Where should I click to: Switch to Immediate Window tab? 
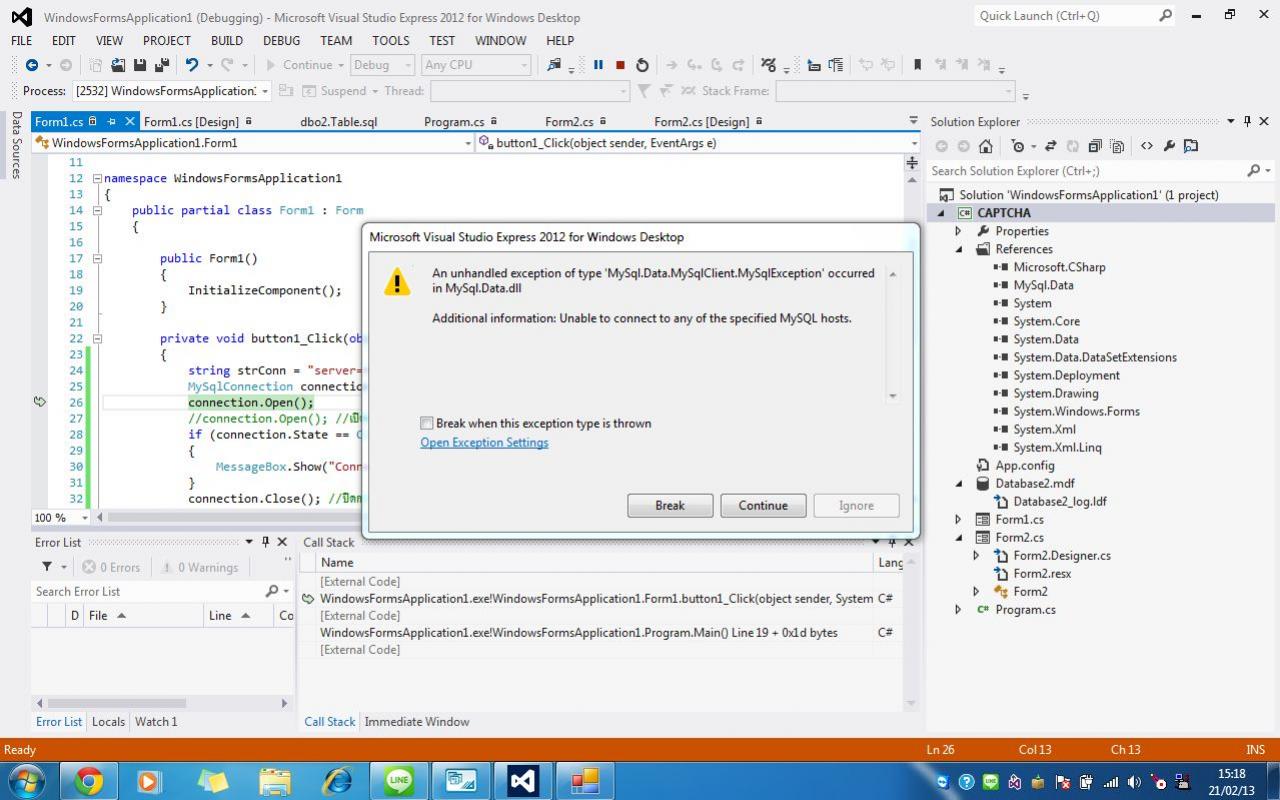click(x=417, y=721)
